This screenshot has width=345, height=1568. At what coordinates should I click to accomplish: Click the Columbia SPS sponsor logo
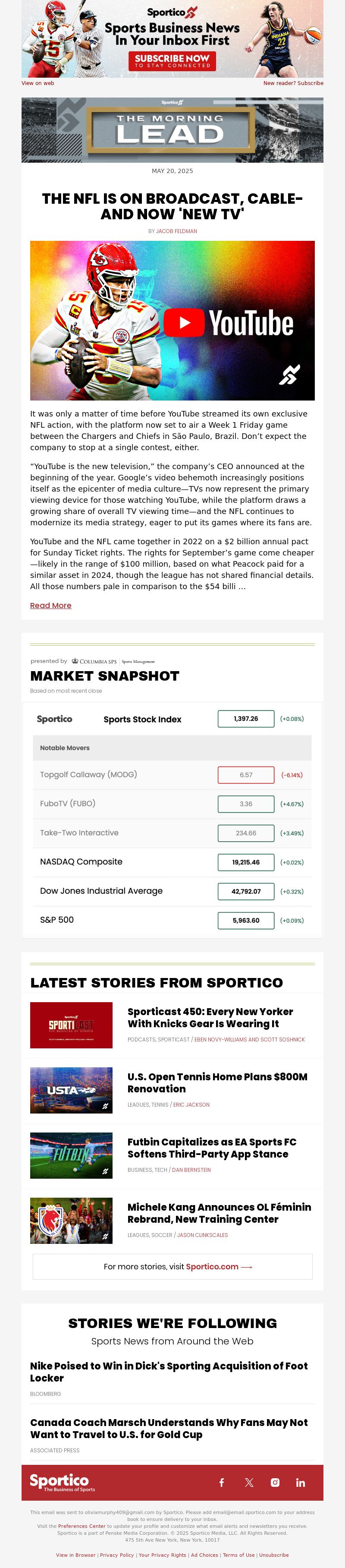(113, 661)
